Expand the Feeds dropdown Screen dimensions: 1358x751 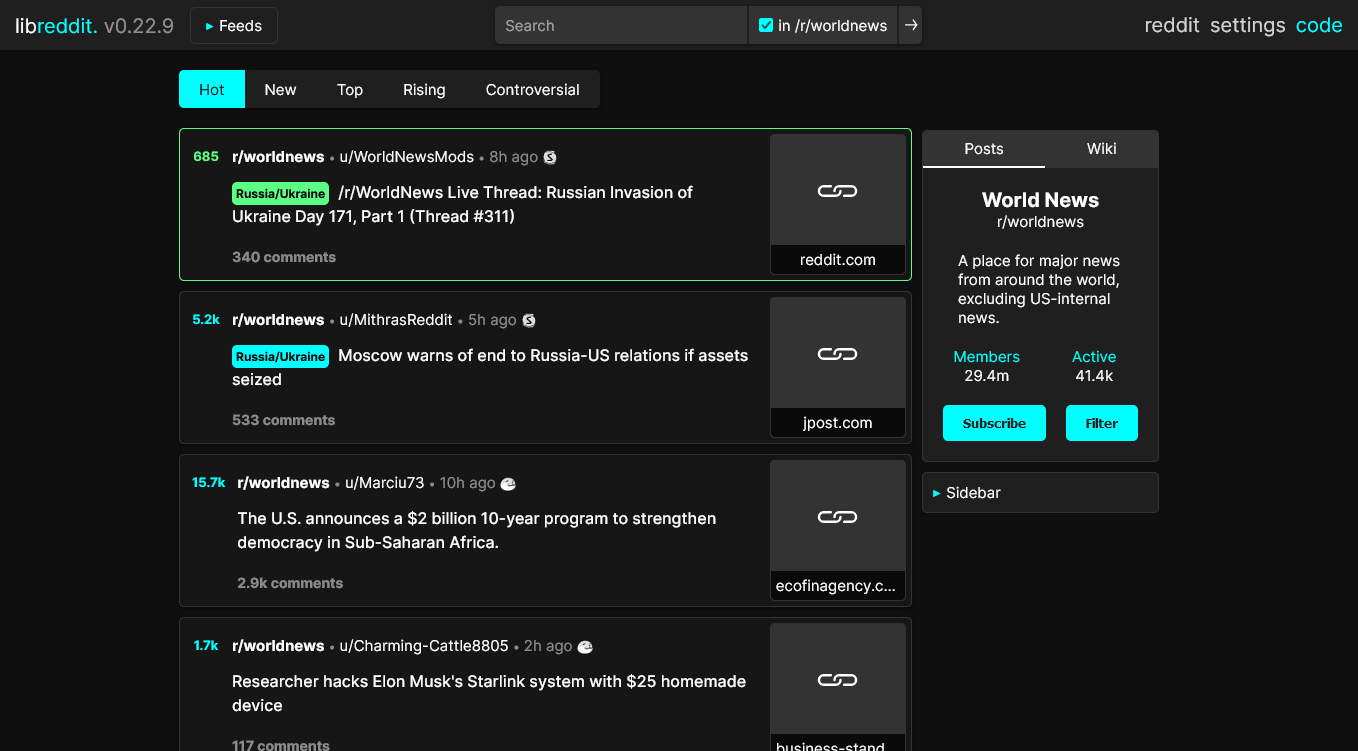click(x=234, y=26)
